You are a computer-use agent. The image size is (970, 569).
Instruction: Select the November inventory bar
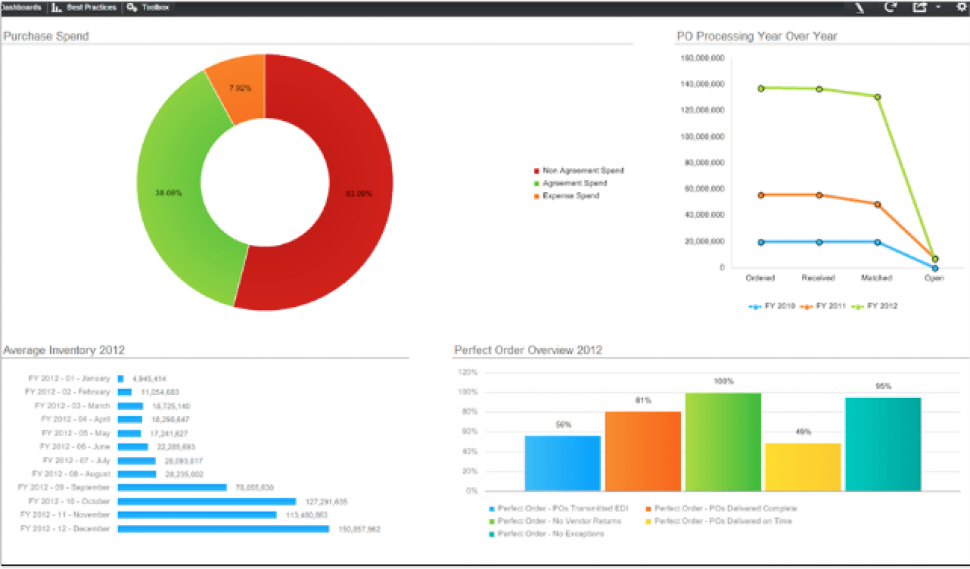pyautogui.click(x=197, y=515)
